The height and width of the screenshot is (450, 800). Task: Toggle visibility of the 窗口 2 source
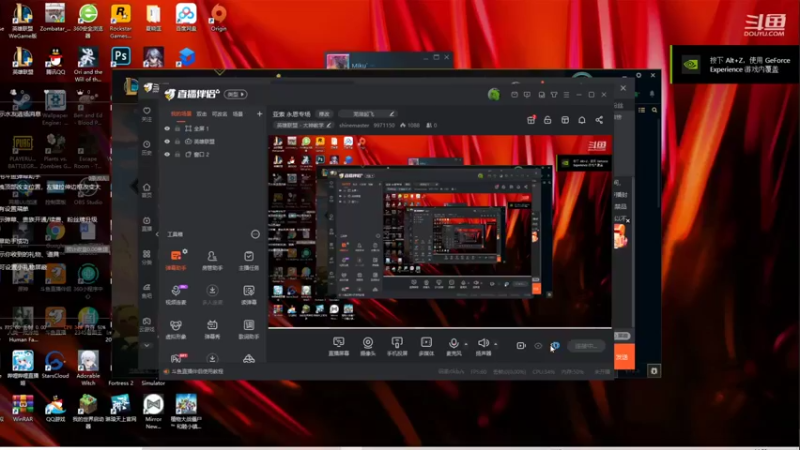pos(167,154)
